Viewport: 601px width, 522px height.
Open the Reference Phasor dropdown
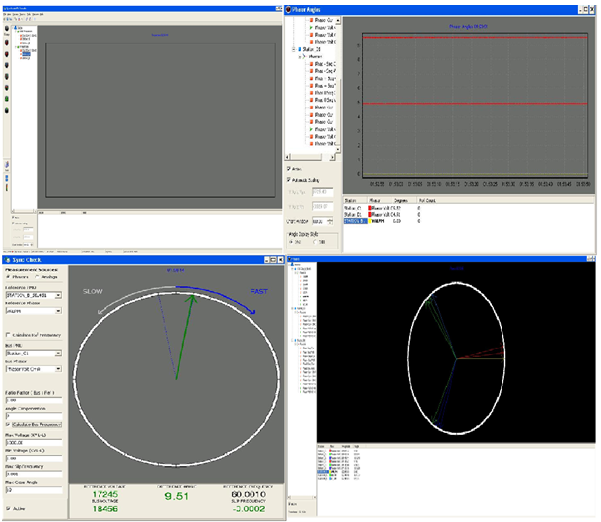59,312
